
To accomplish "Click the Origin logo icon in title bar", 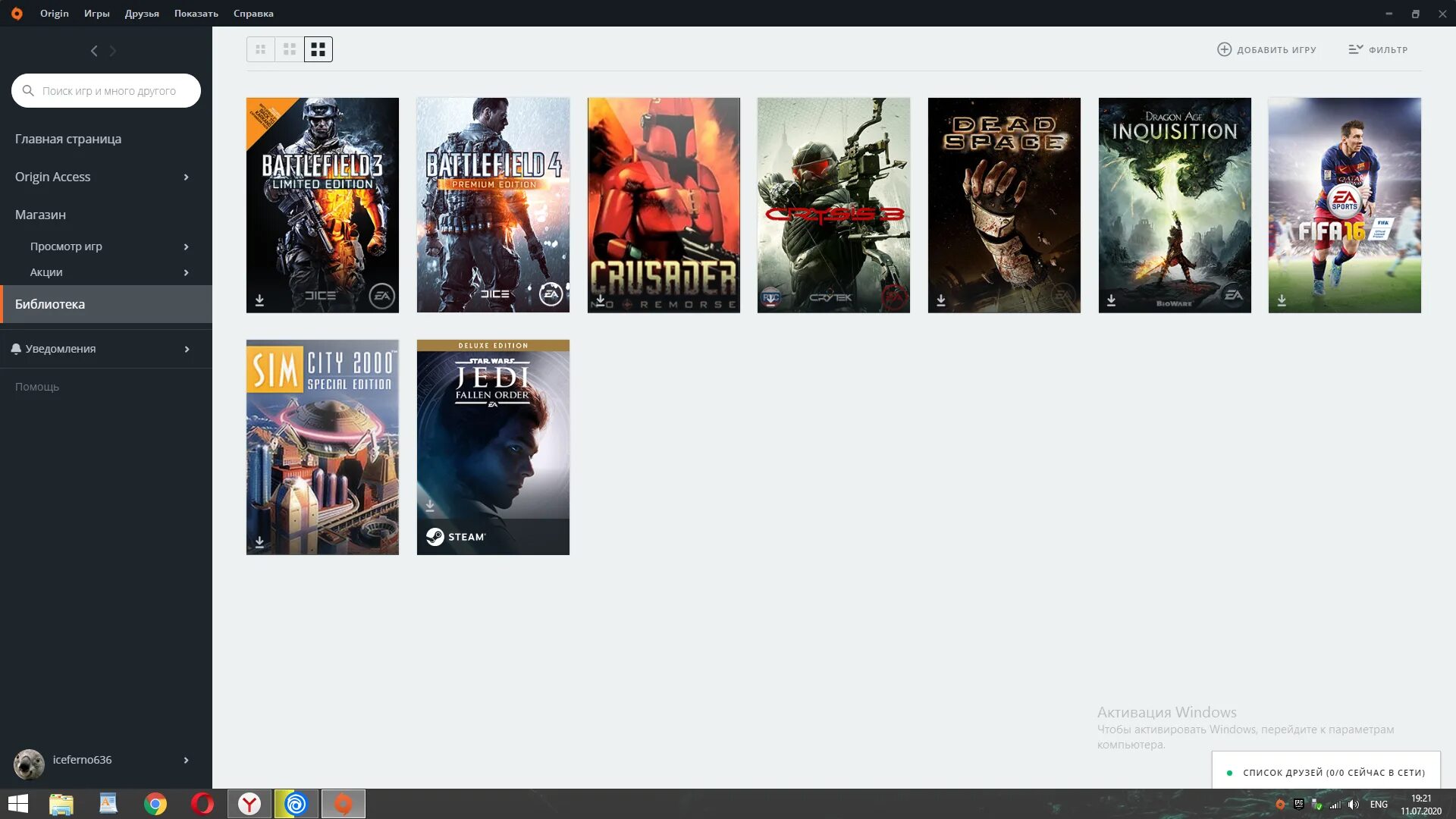I will (x=17, y=14).
